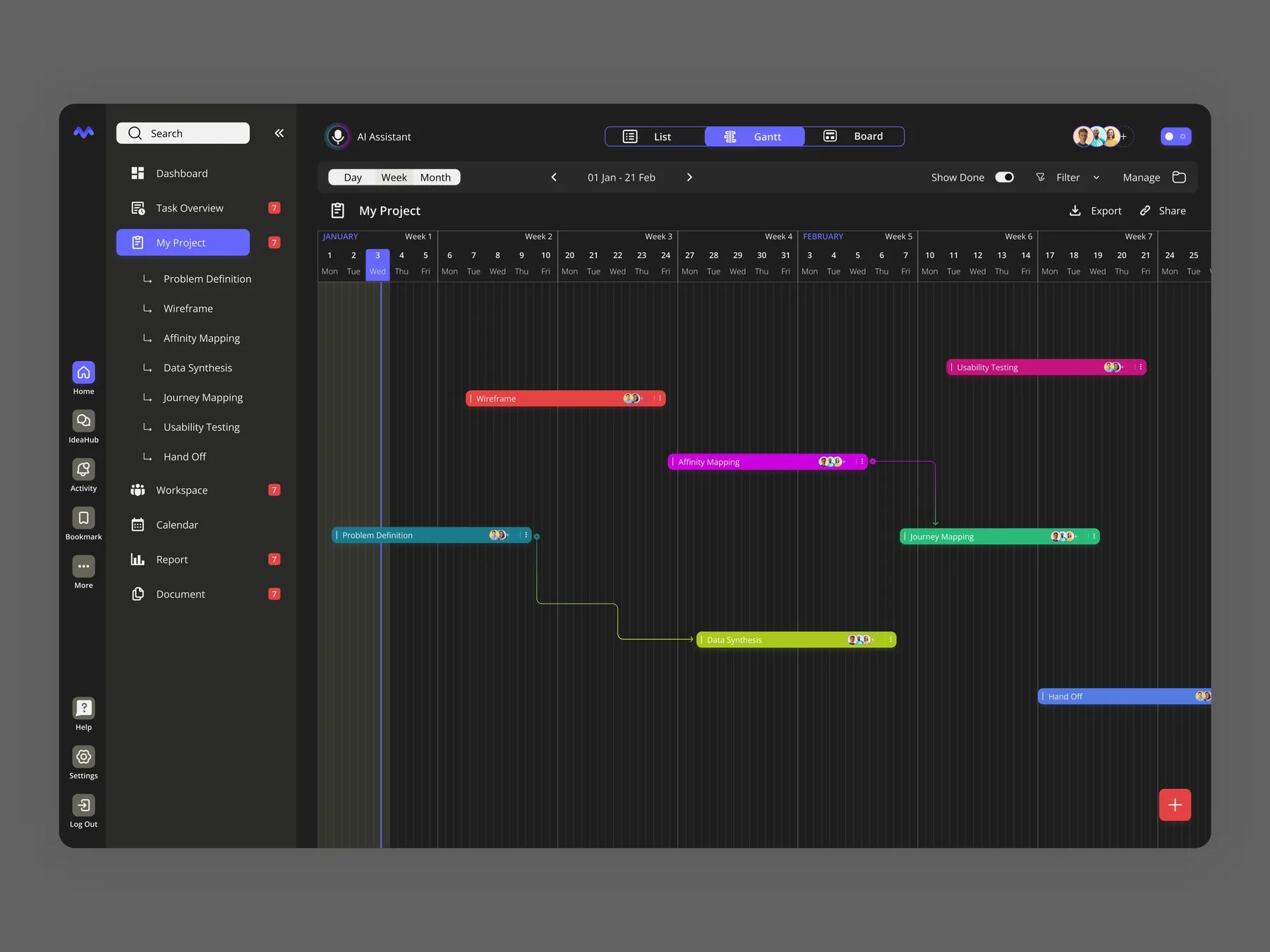
Task: Open the Bookmark icon in the rail
Action: click(83, 518)
